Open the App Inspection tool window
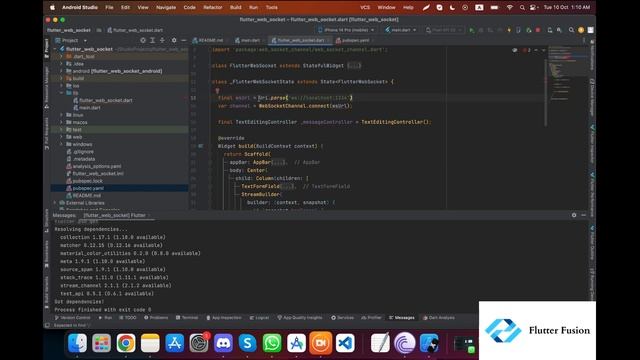The height and width of the screenshot is (360, 640). tap(224, 318)
